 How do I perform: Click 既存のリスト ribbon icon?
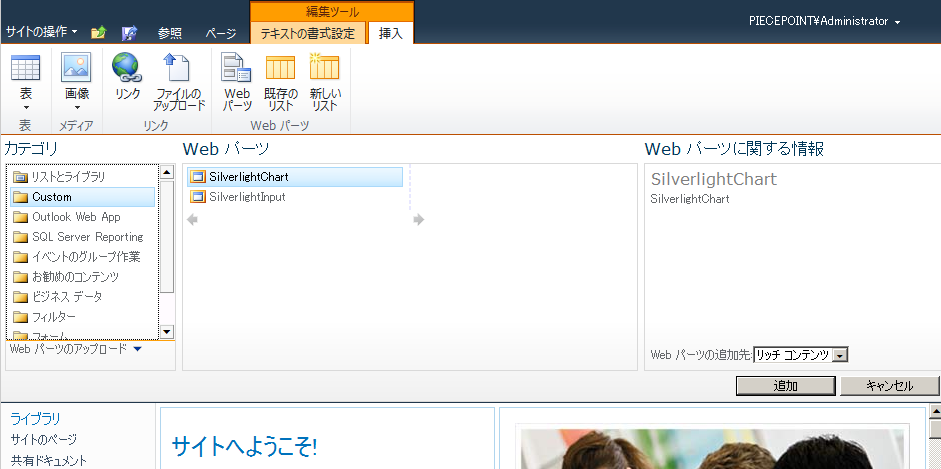tap(280, 67)
